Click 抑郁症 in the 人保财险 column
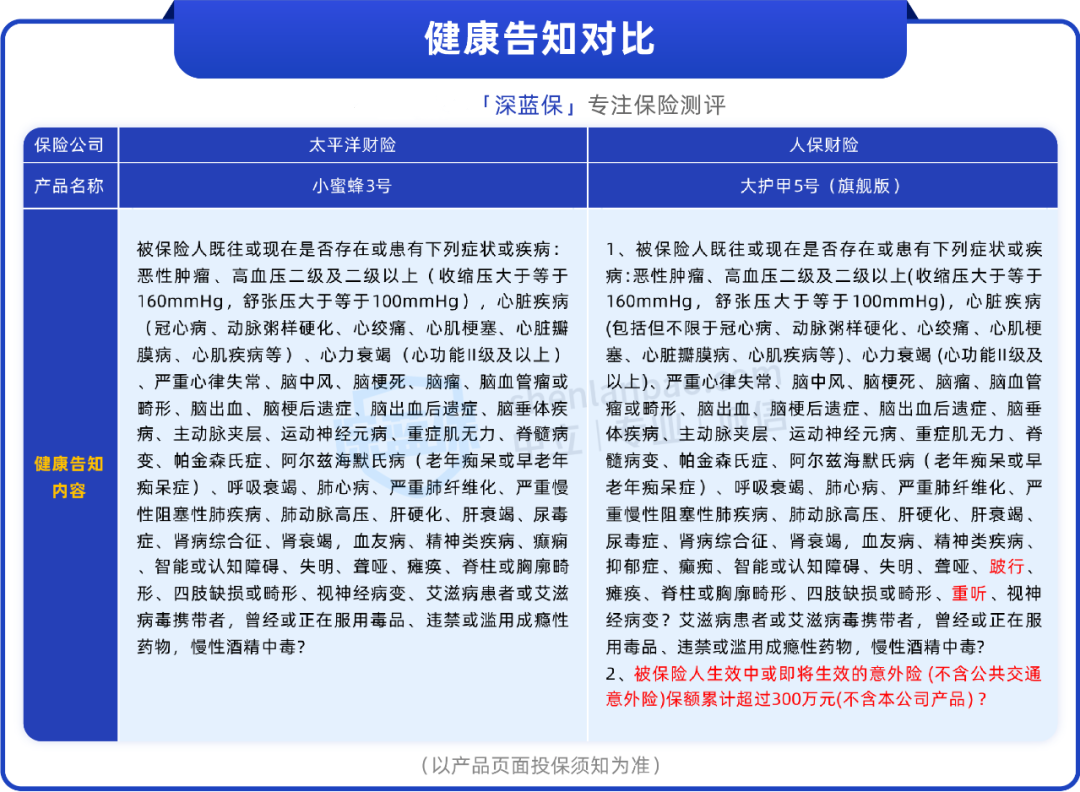The width and height of the screenshot is (1080, 792). [632, 567]
